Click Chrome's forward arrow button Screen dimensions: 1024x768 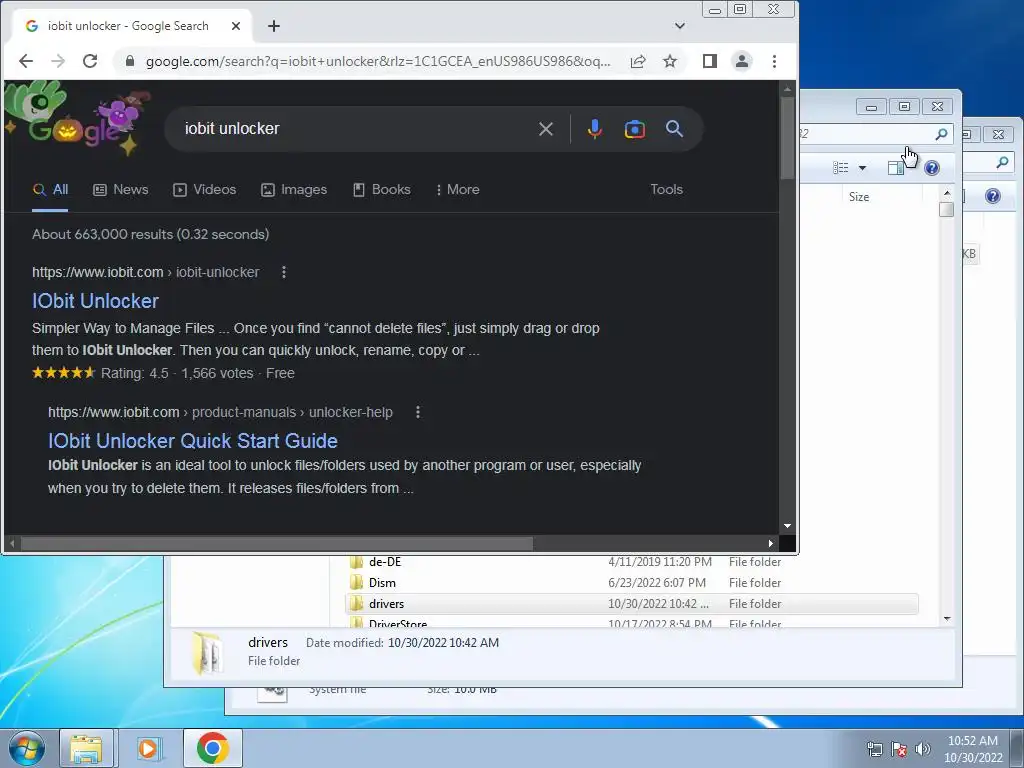[x=58, y=61]
